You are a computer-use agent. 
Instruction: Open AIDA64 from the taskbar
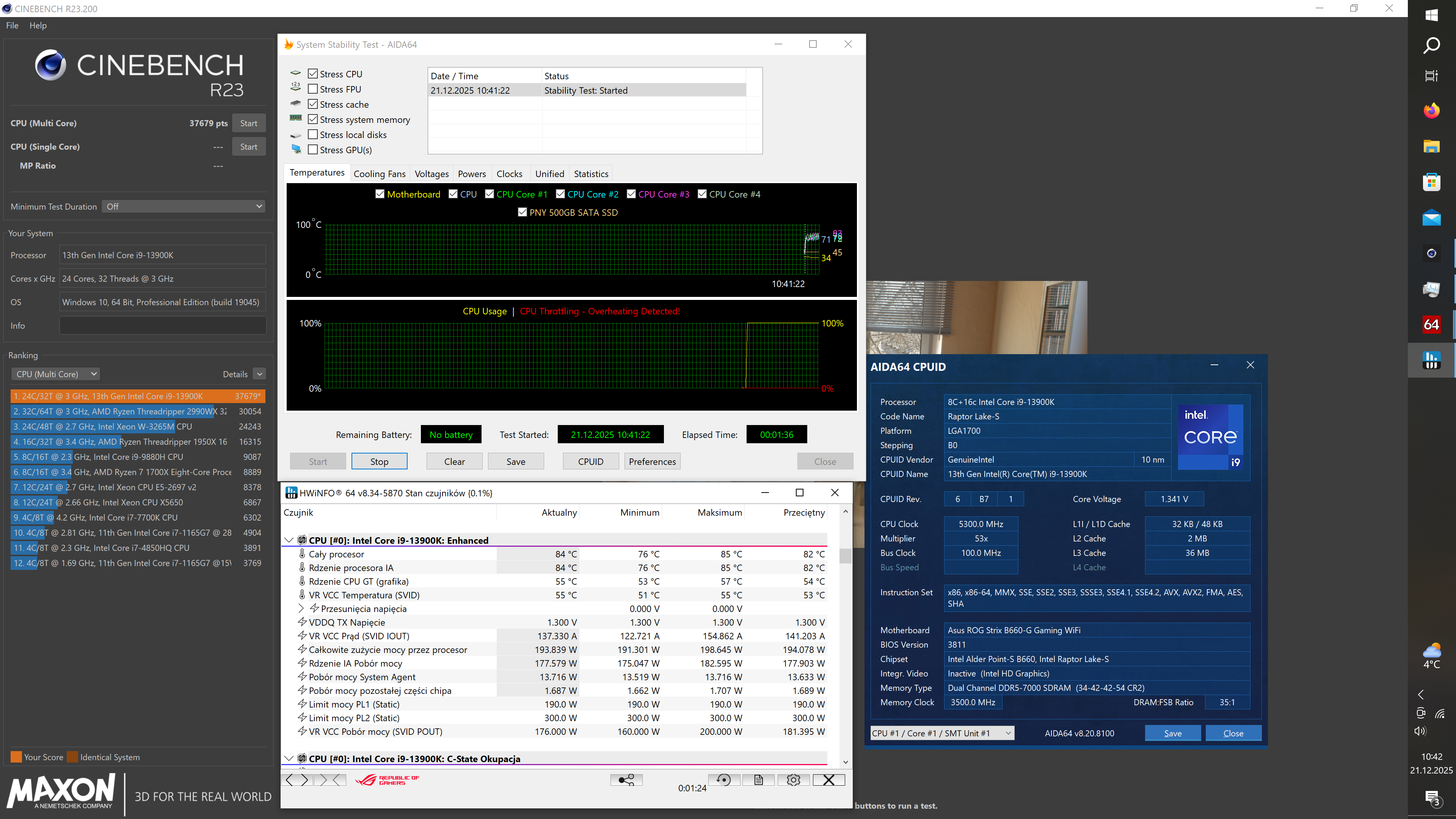click(x=1431, y=325)
